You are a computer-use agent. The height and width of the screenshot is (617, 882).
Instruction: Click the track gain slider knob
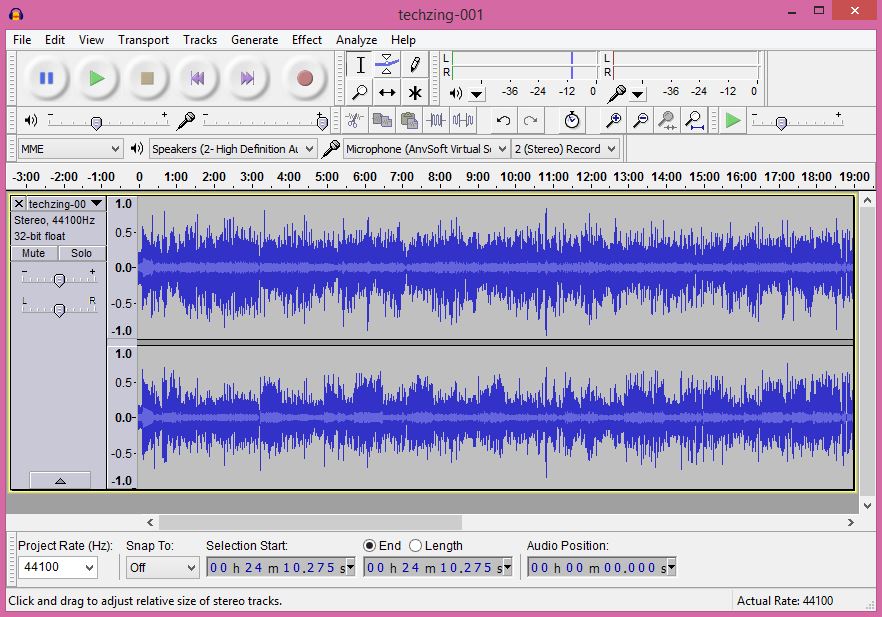[x=59, y=280]
